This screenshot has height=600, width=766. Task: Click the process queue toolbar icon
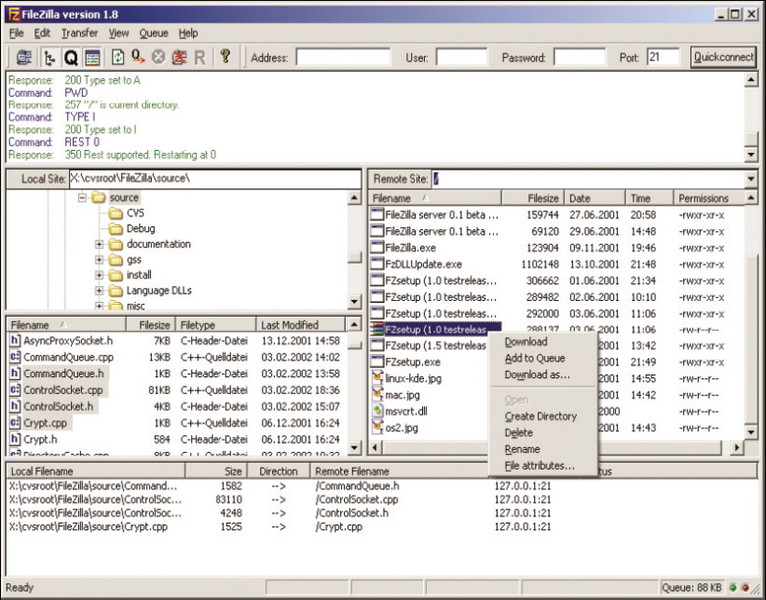(138, 58)
